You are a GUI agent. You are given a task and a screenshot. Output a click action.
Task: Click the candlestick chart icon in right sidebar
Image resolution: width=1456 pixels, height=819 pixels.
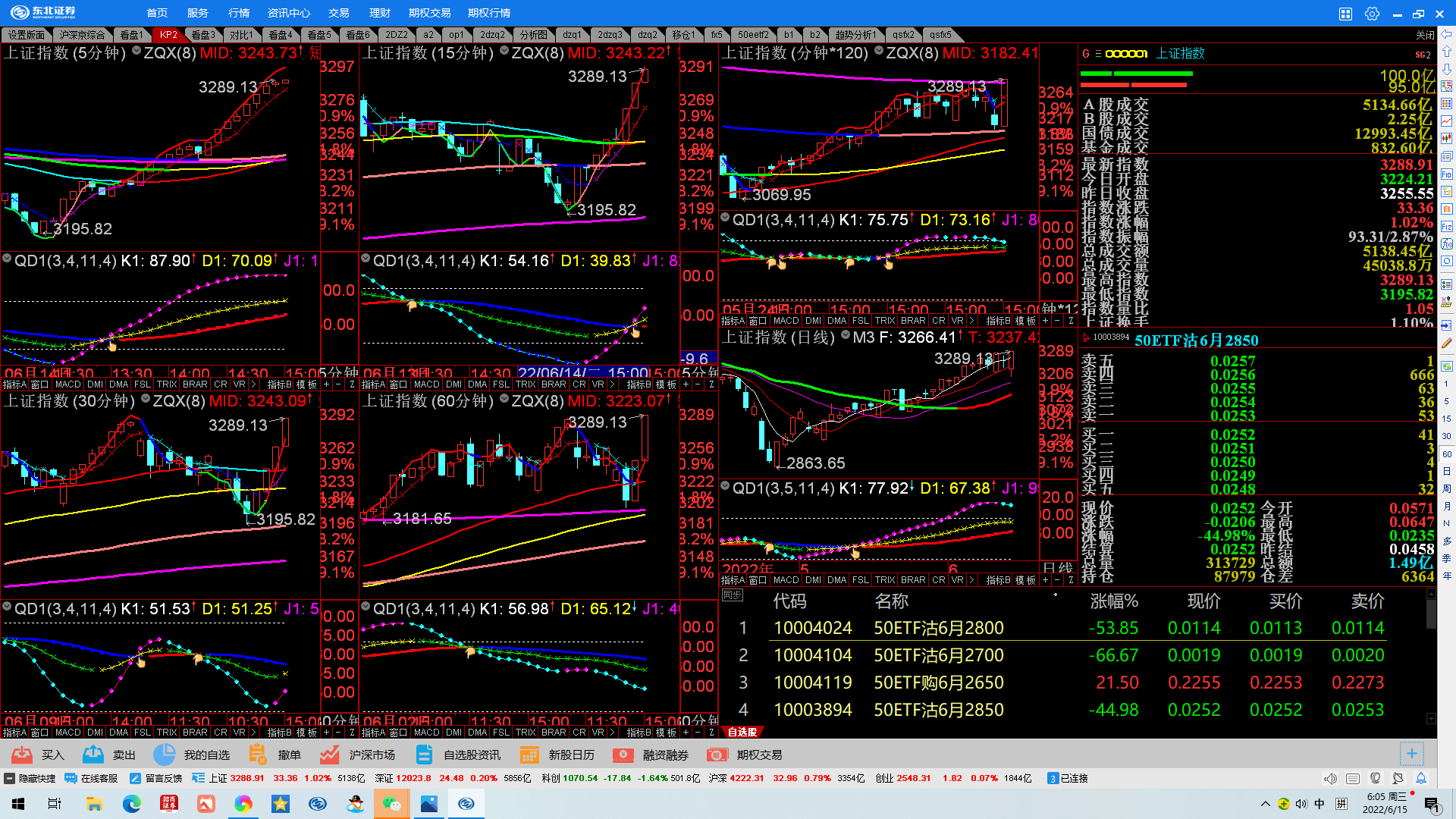click(x=1447, y=138)
